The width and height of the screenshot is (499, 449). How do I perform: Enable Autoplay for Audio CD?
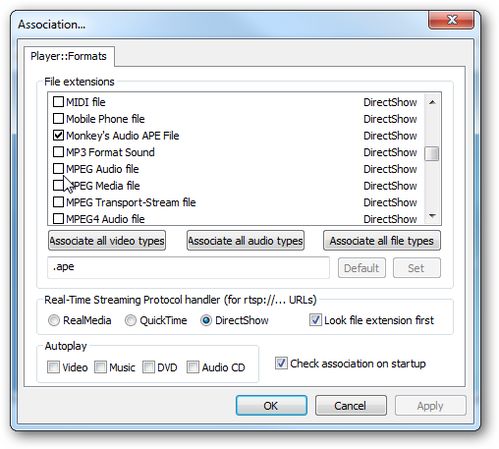pos(193,367)
